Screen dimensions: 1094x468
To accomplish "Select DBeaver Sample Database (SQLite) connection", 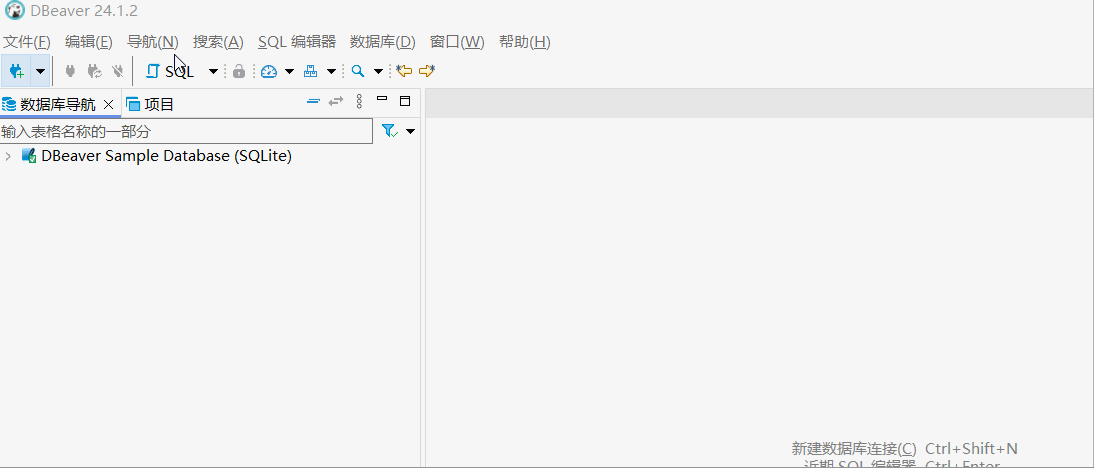I will coord(166,156).
